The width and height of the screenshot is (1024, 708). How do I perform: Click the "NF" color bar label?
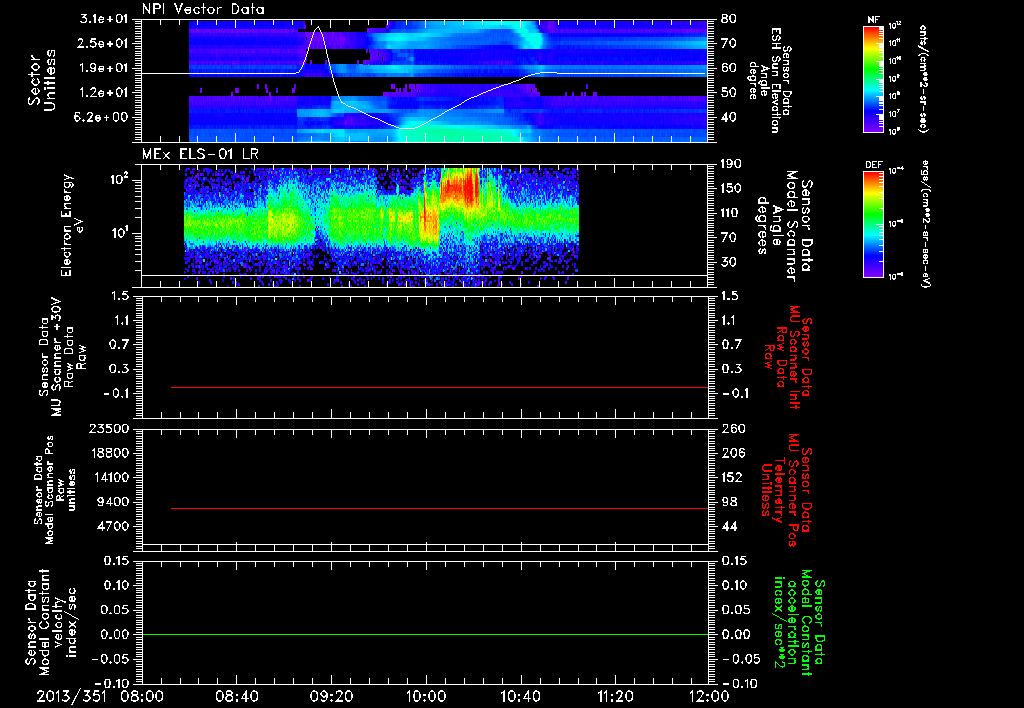[x=873, y=20]
